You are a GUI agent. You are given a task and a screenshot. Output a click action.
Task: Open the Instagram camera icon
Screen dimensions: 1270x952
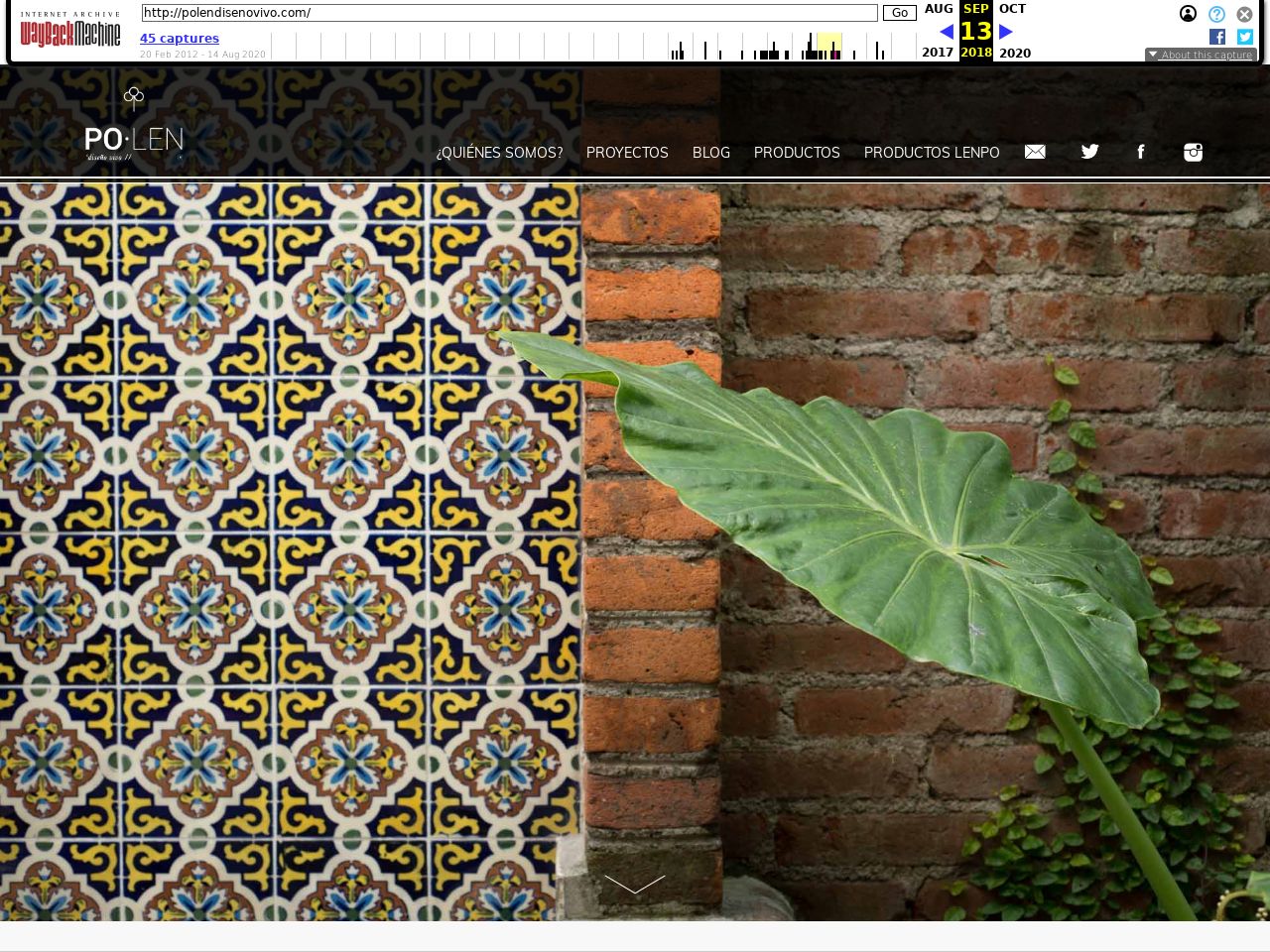[x=1193, y=152]
